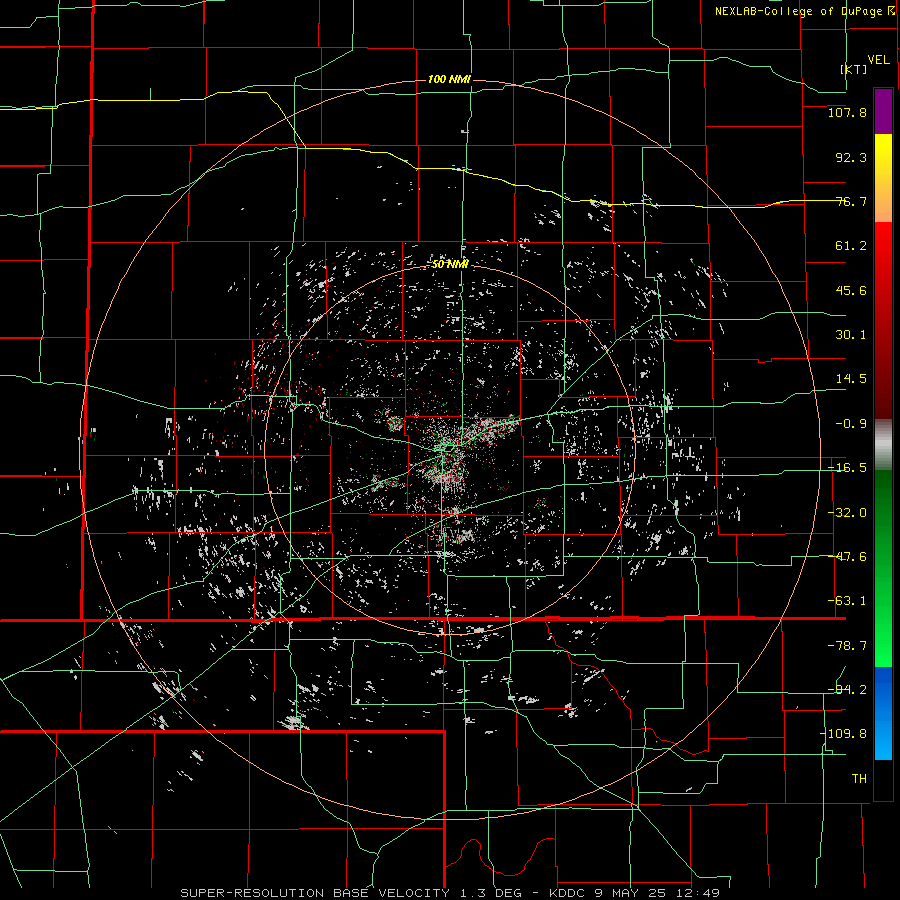The width and height of the screenshot is (900, 900).
Task: Select the -94.2 velocity scale value
Action: tap(847, 689)
